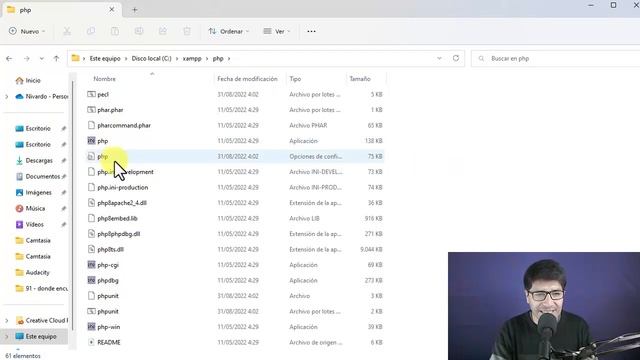Refresh the folder view
Screen dimensions: 640x360
(456, 58)
